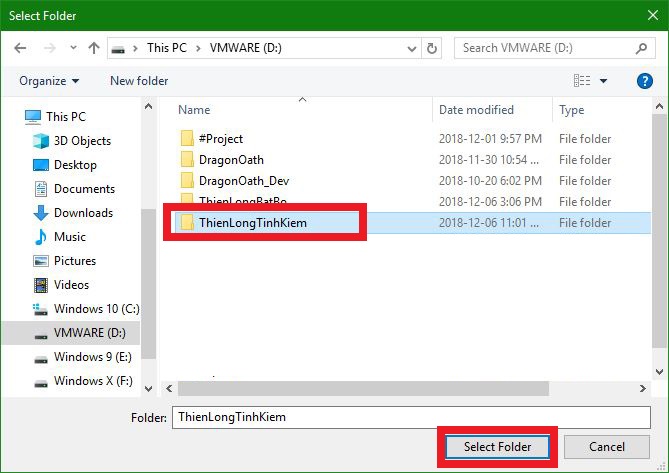Open Windows 10 (C:) drive
Image resolution: width=669 pixels, height=473 pixels.
coord(96,309)
